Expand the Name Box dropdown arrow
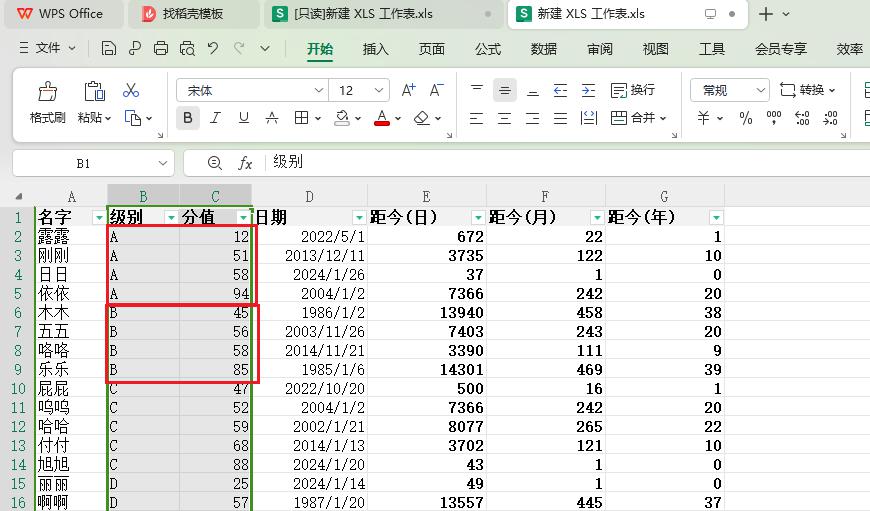The height and width of the screenshot is (511, 870). tap(163, 163)
